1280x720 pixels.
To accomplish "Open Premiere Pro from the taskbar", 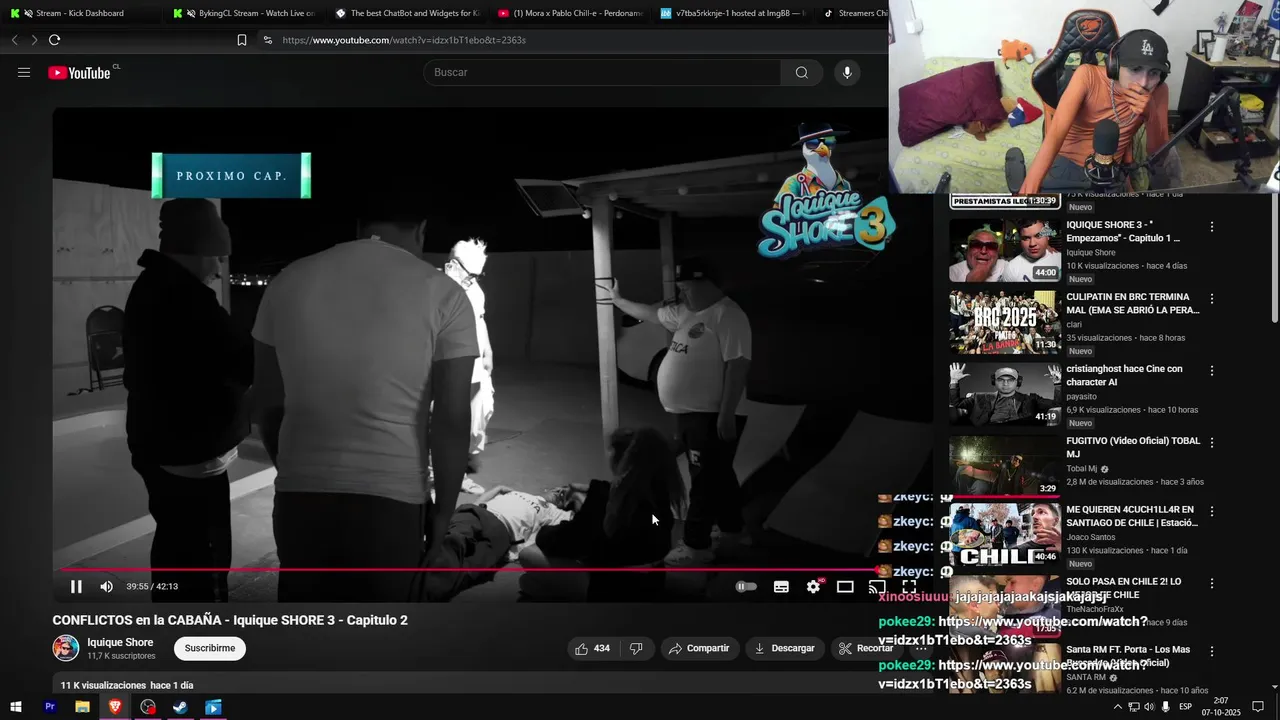I will [50, 707].
